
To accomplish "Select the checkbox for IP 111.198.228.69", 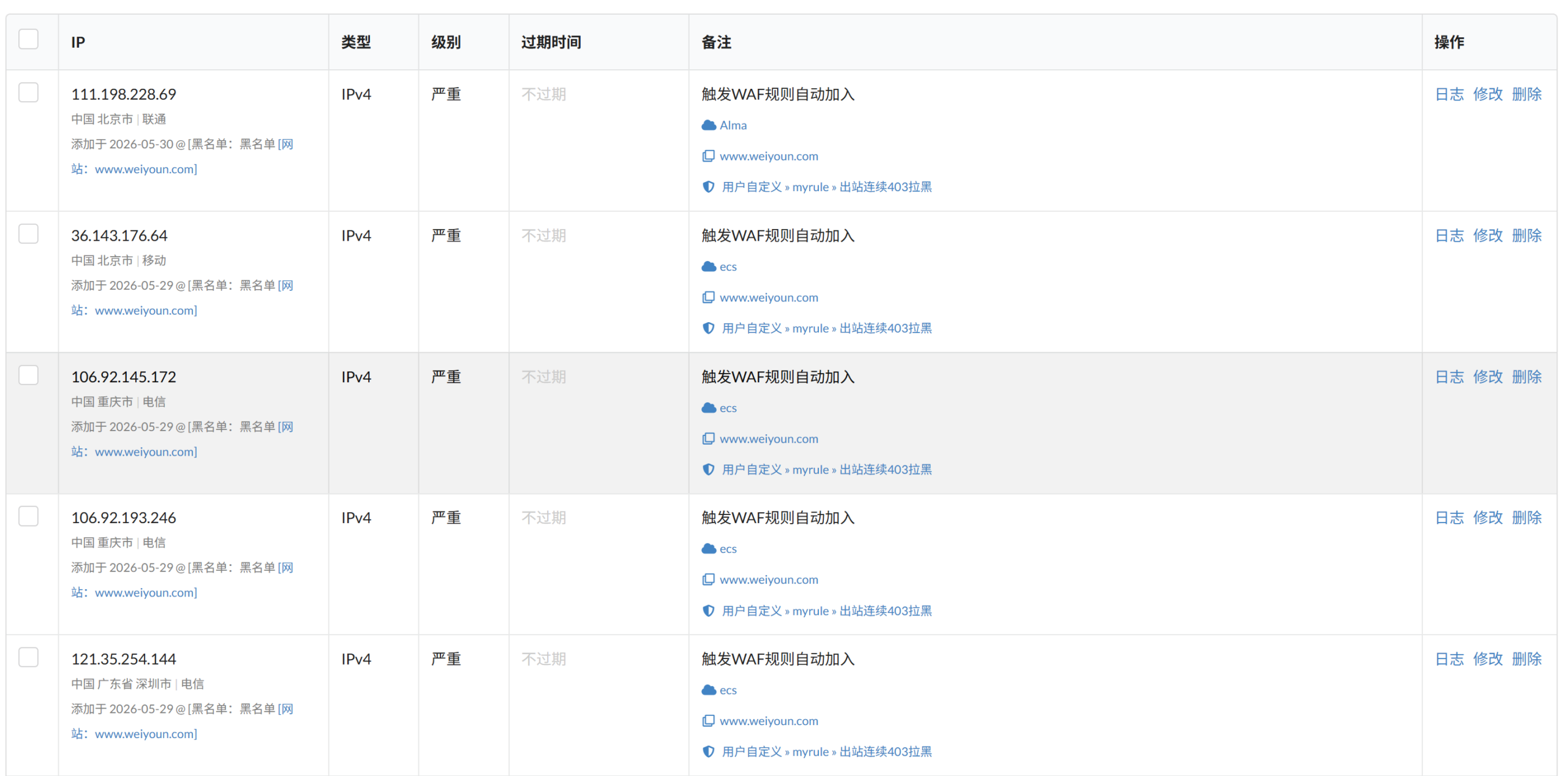I will 28,92.
